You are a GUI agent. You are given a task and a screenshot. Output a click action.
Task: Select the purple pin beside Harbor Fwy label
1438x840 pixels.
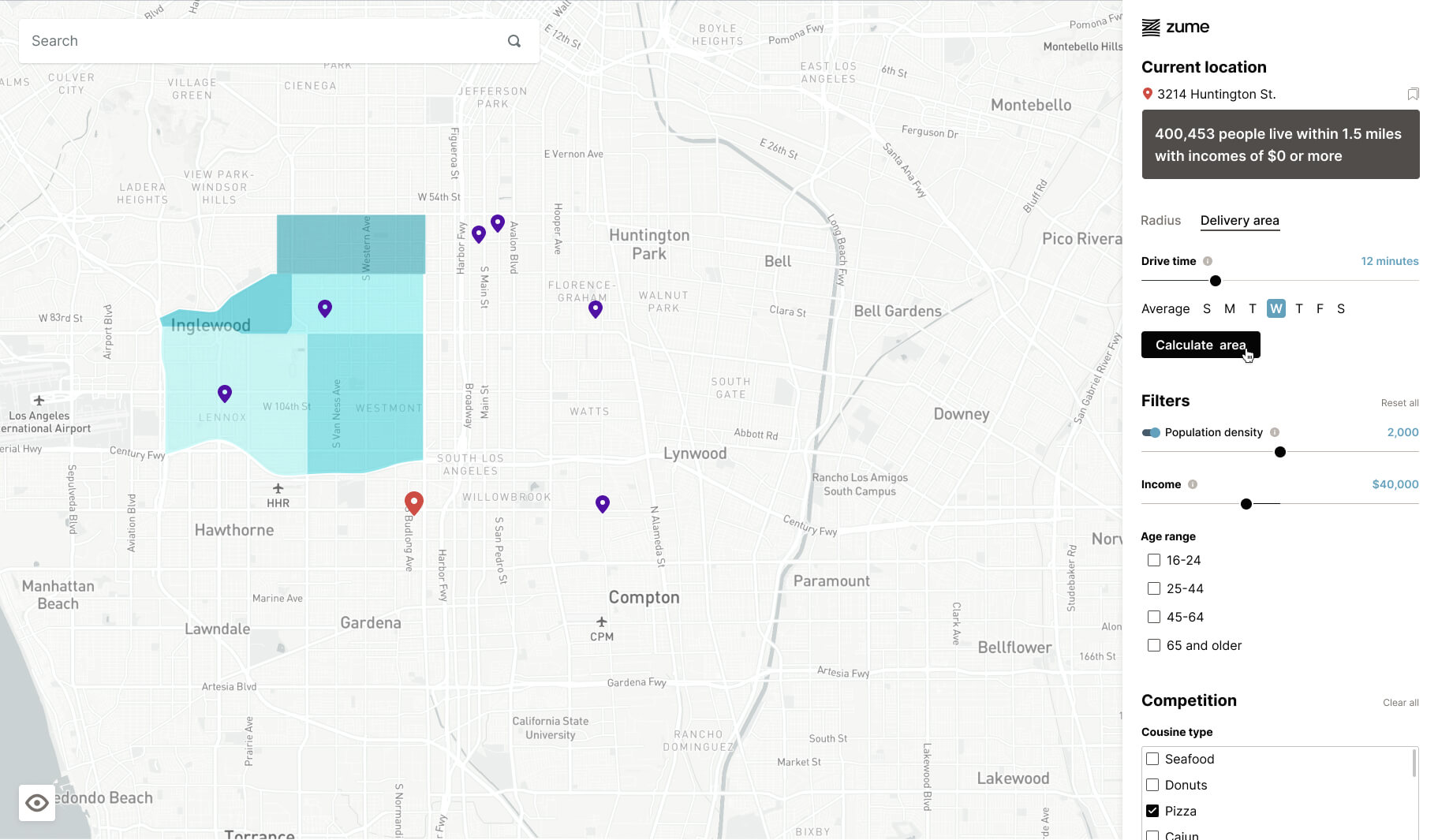pos(479,233)
